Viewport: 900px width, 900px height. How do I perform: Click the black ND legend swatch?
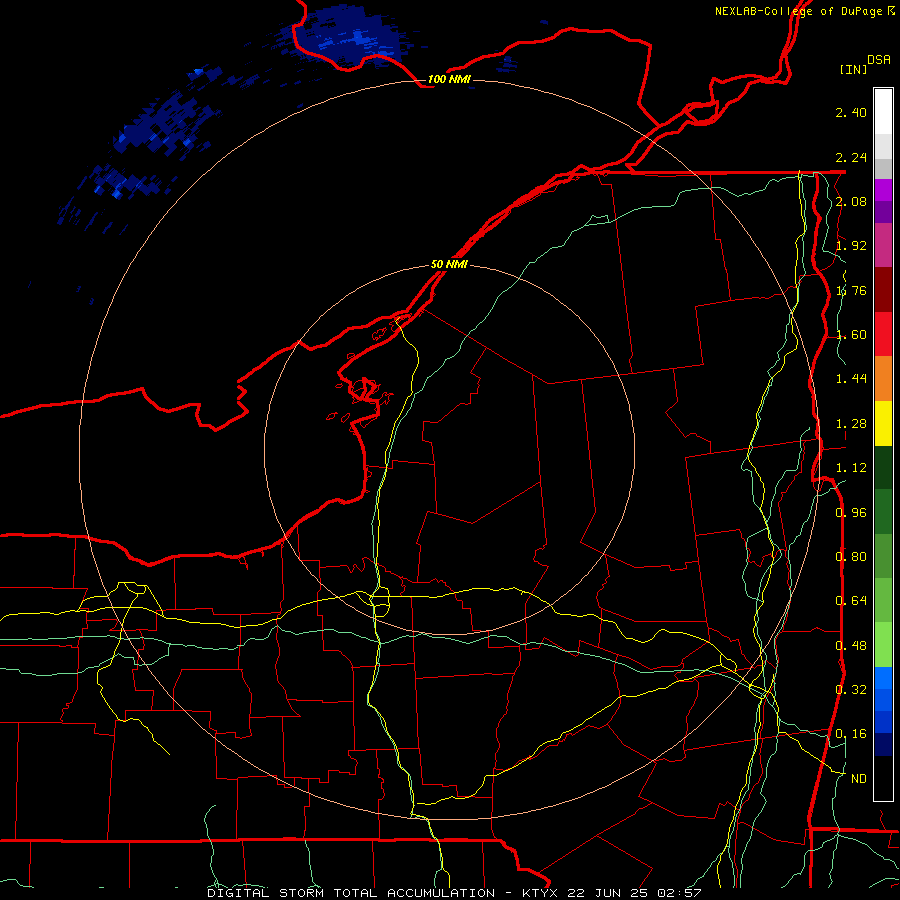pos(883,778)
